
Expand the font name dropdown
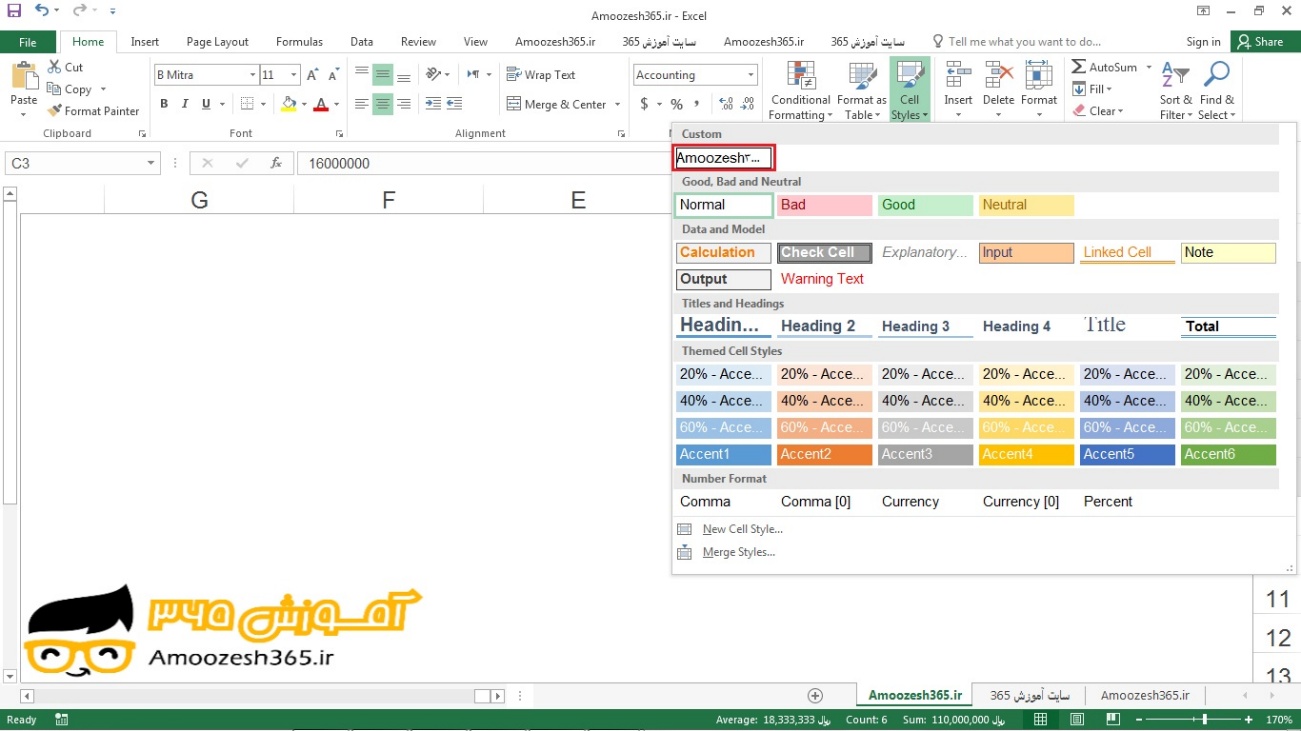coord(252,75)
